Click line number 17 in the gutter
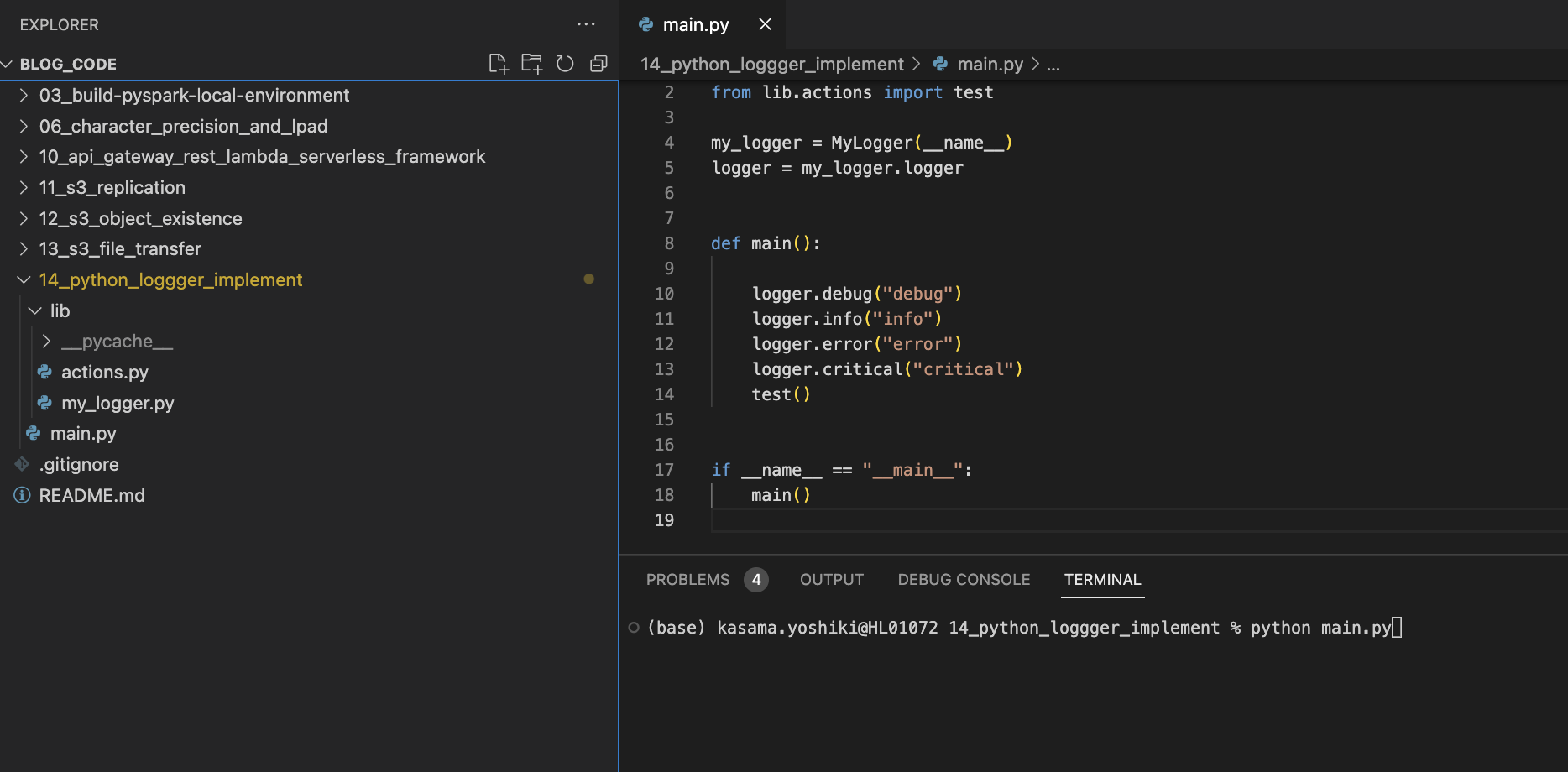 [x=664, y=470]
